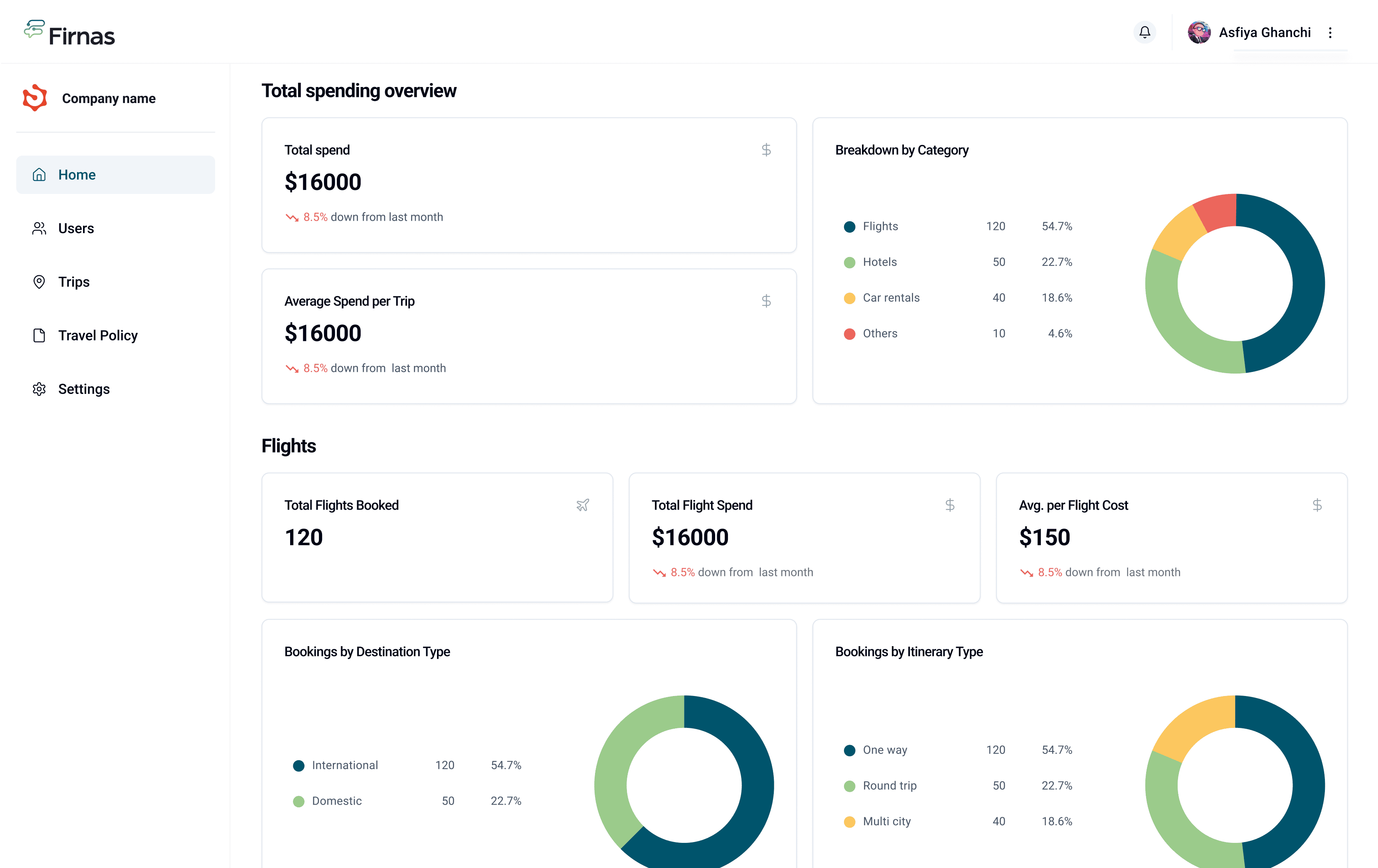The image size is (1378, 868).
Task: Click the Asfiya Ghanchi username
Action: click(x=1265, y=33)
